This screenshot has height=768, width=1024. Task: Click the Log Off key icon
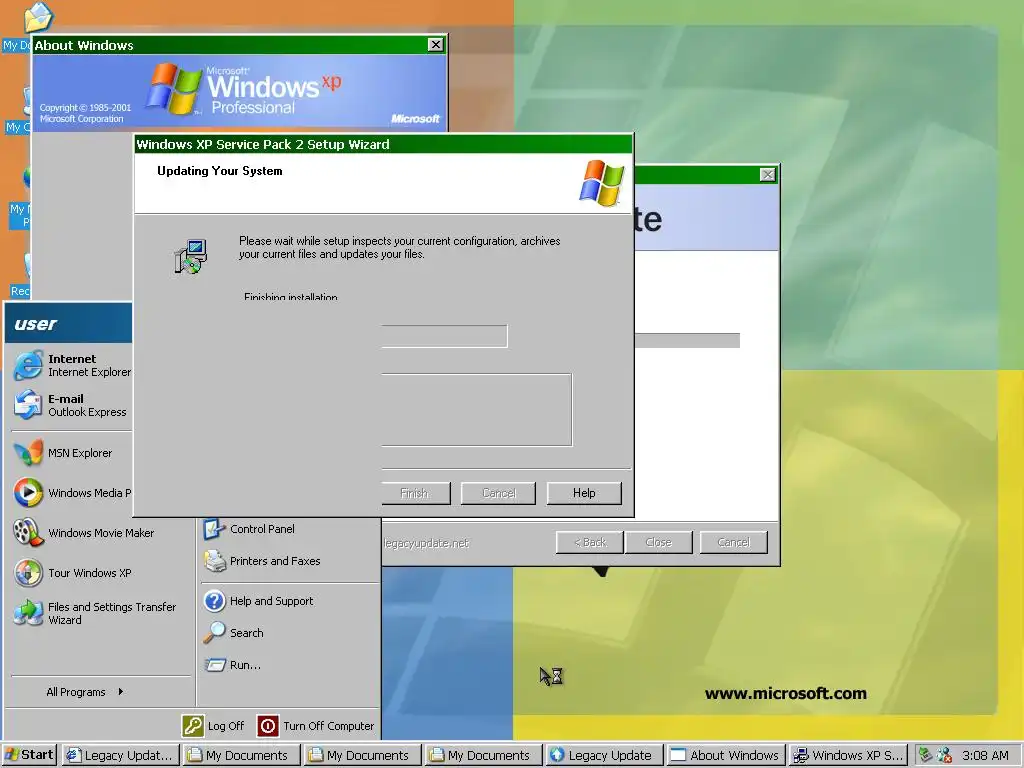tap(193, 726)
